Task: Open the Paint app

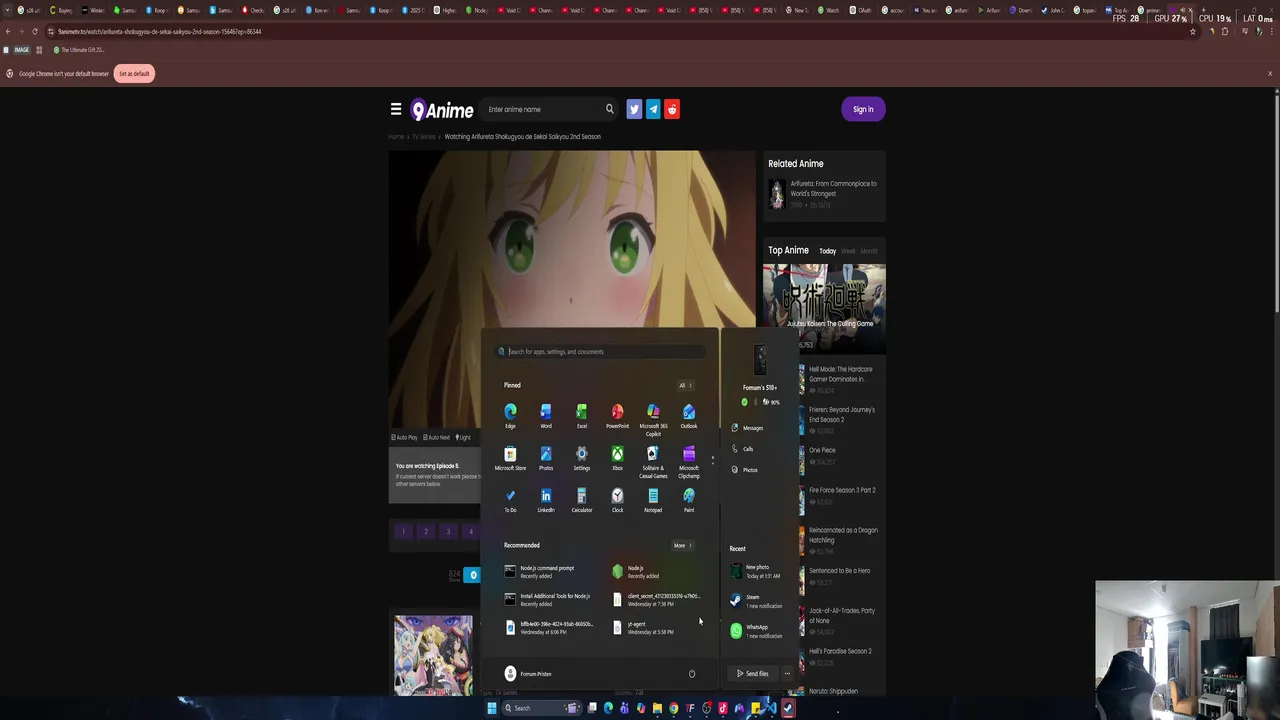Action: point(689,500)
